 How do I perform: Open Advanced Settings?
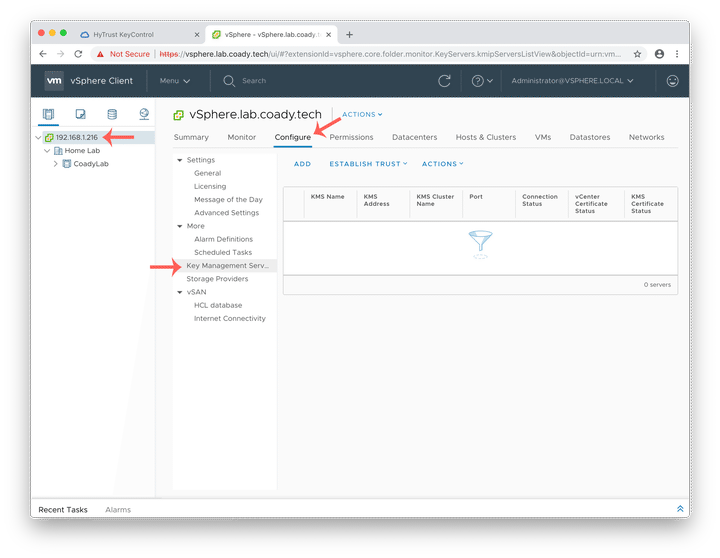[226, 213]
